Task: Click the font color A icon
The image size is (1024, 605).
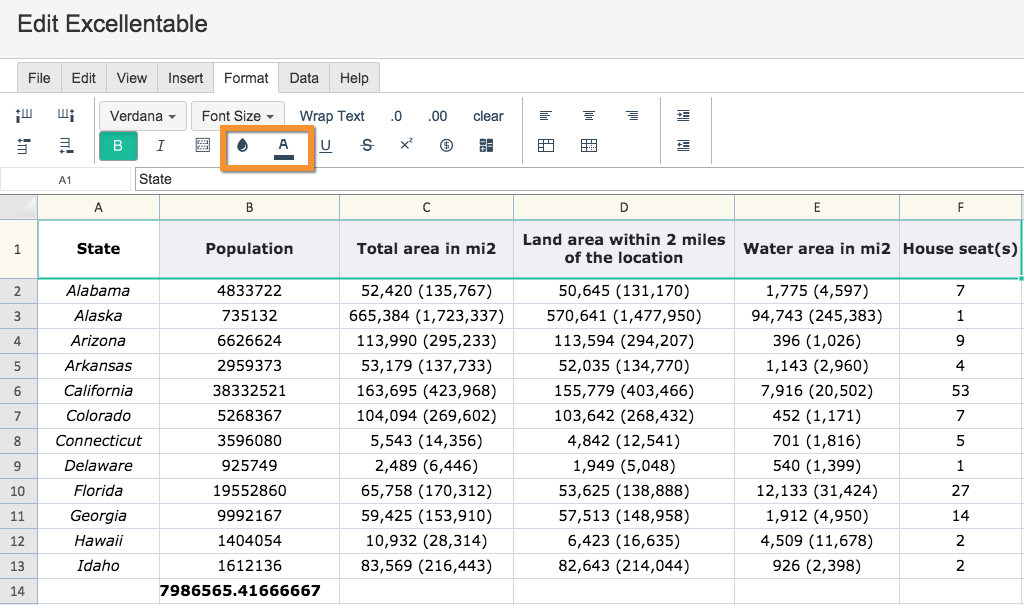Action: 284,146
